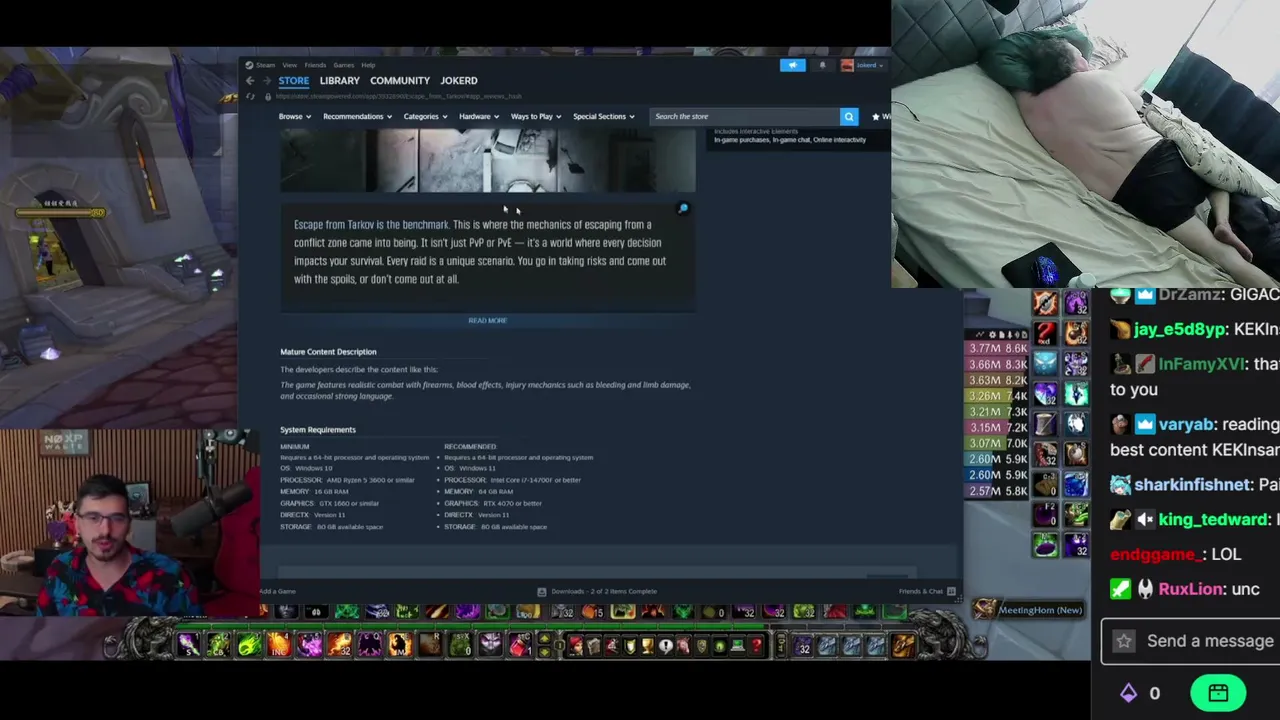Expand the Categories store menu
This screenshot has height=720, width=1280.
pyautogui.click(x=426, y=116)
